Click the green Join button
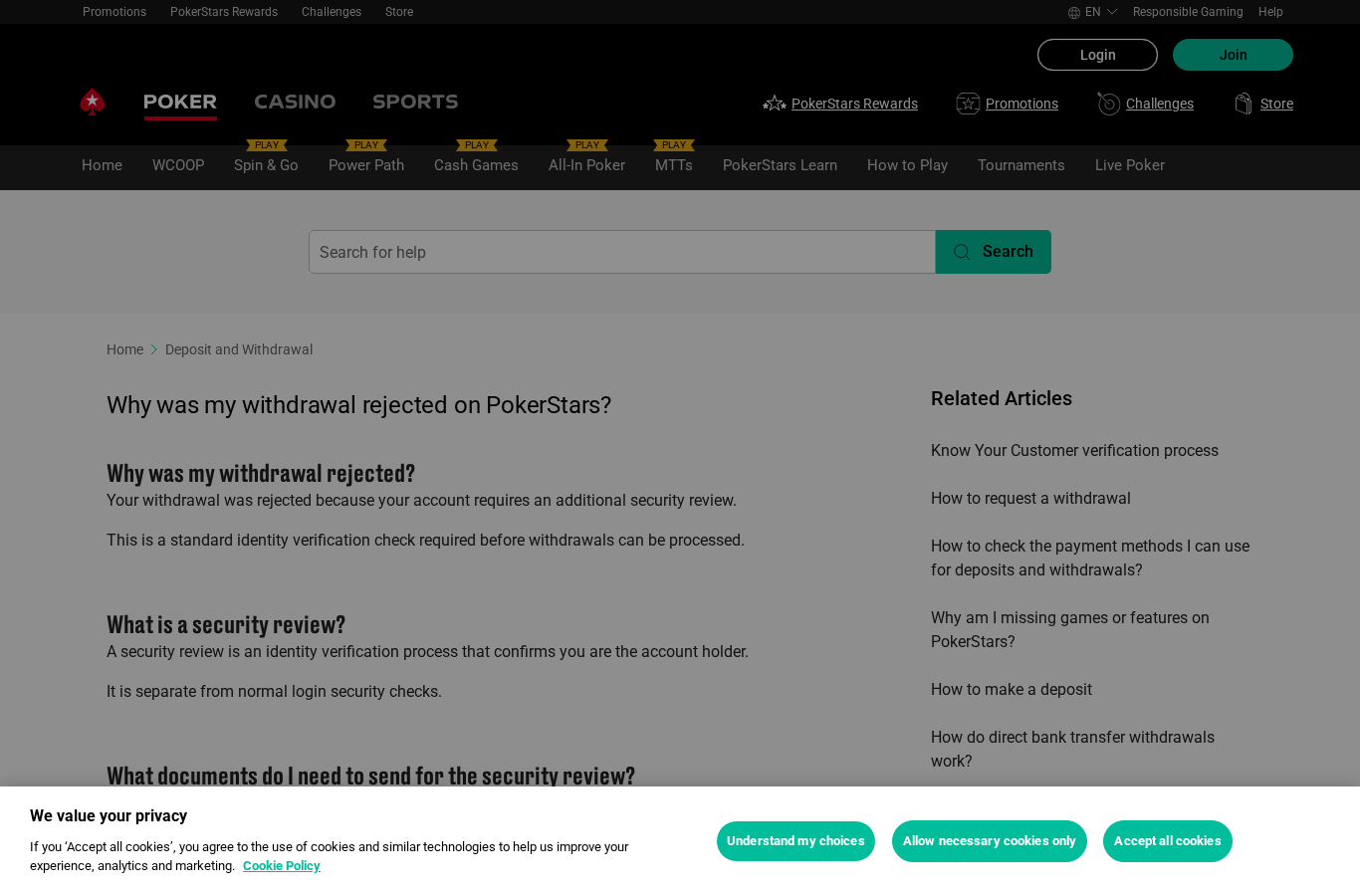1360x896 pixels. (x=1233, y=55)
